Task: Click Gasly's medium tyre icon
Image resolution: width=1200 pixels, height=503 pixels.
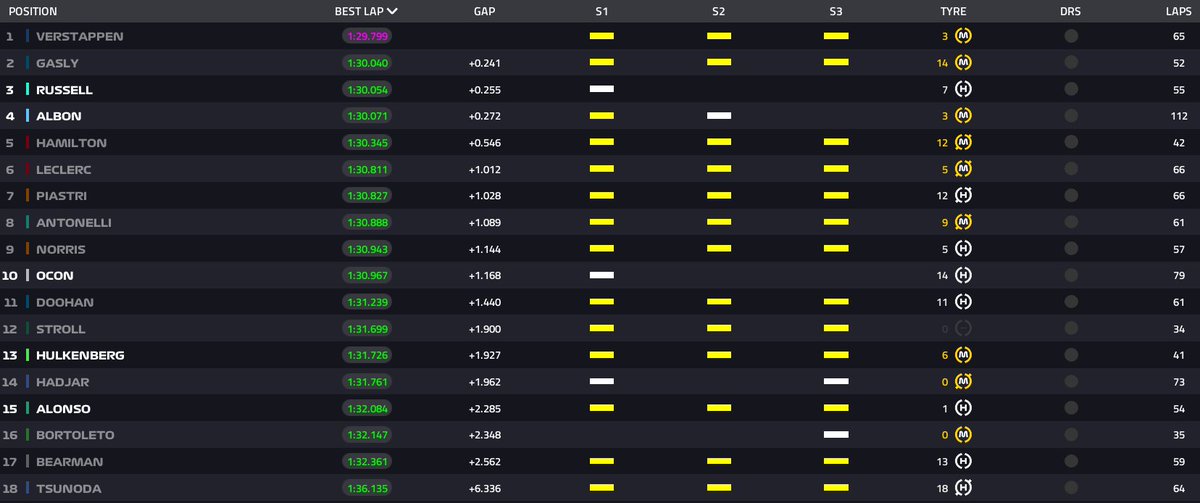Action: (x=964, y=63)
